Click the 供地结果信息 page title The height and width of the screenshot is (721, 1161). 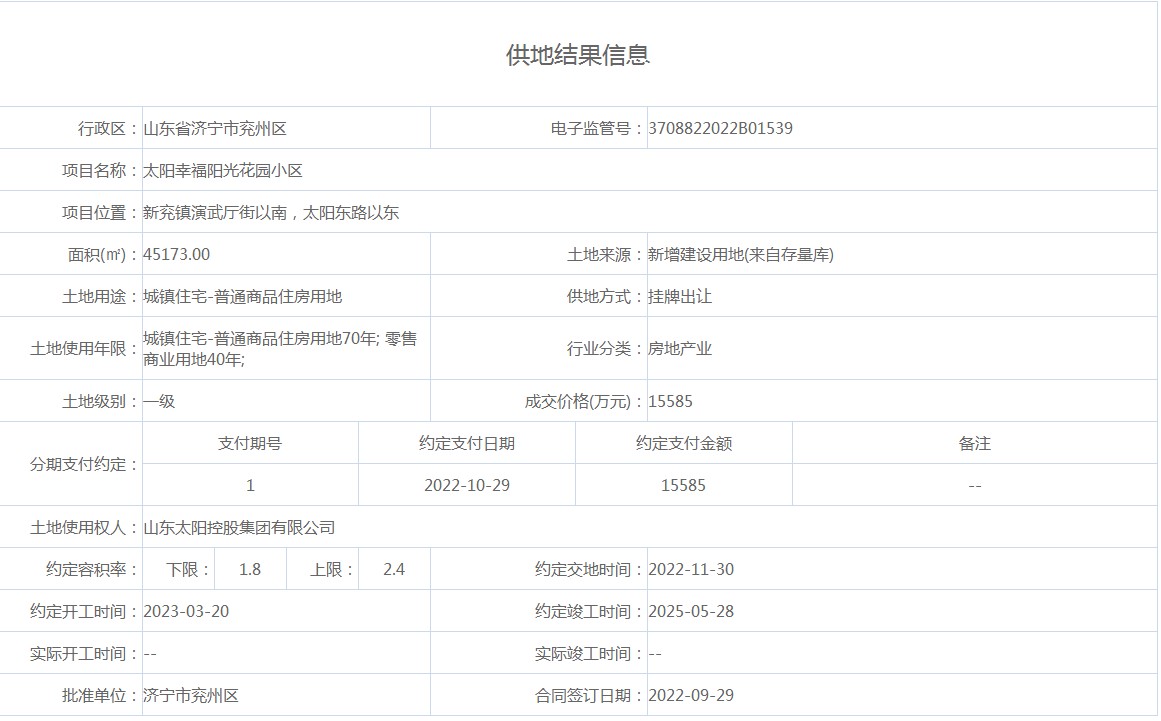click(x=578, y=55)
